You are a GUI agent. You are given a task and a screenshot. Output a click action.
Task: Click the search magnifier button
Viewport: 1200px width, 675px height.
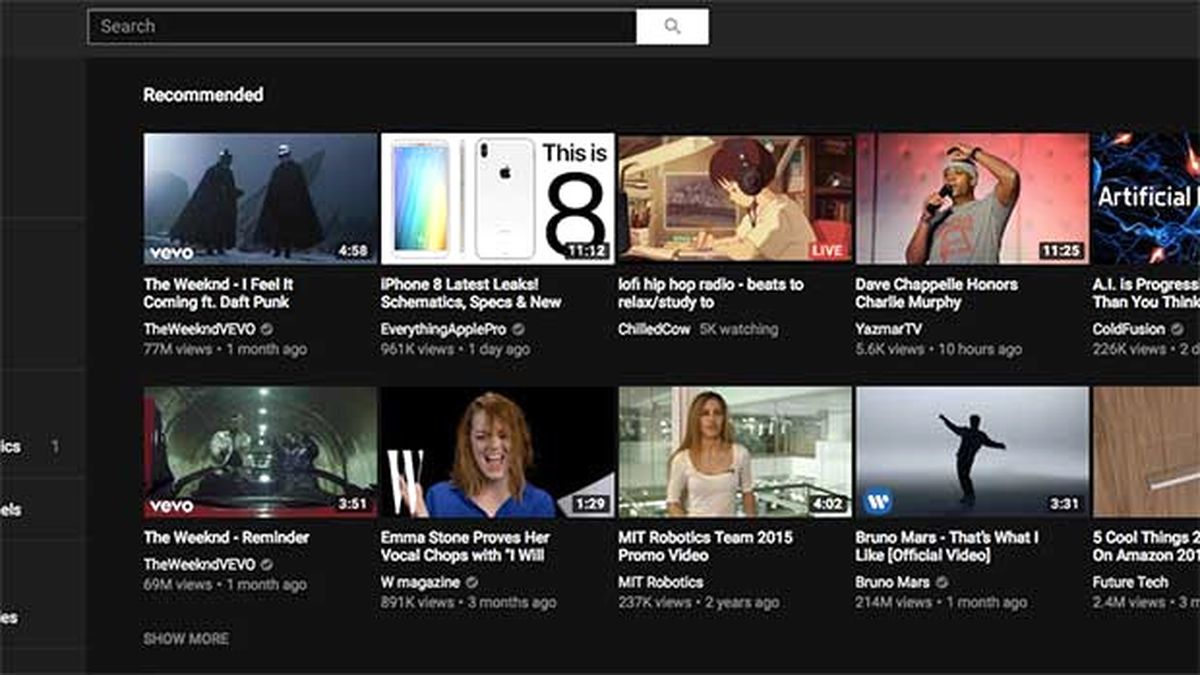coord(672,27)
